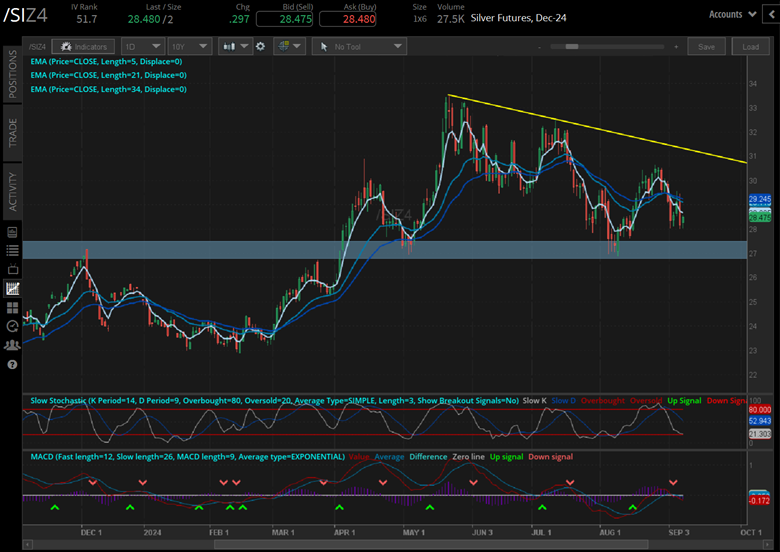The height and width of the screenshot is (552, 780).
Task: Select the charts icon in sidebar
Action: coord(12,288)
